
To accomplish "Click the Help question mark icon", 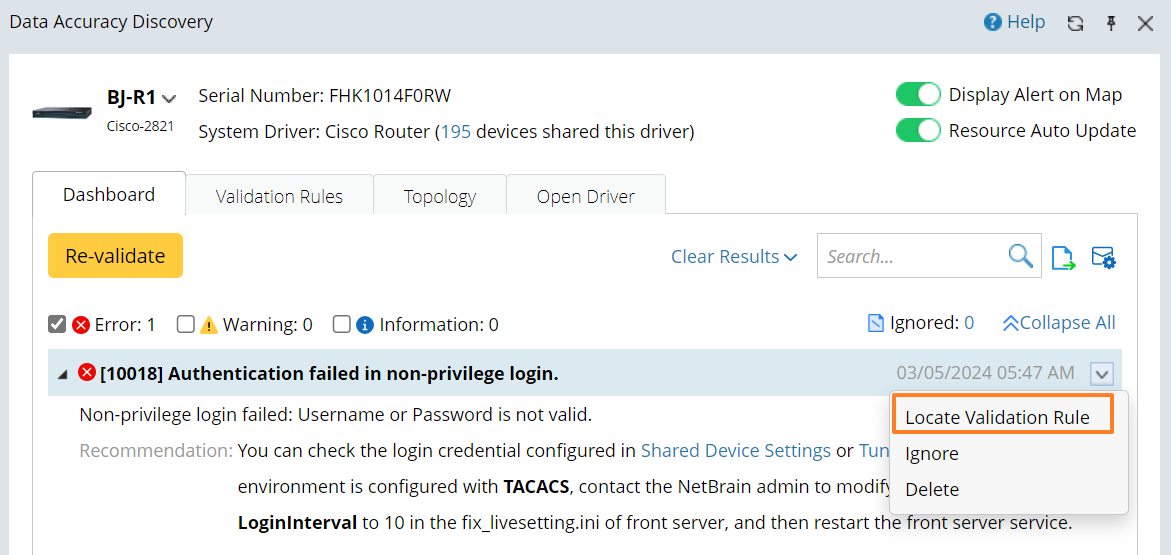I will (993, 22).
